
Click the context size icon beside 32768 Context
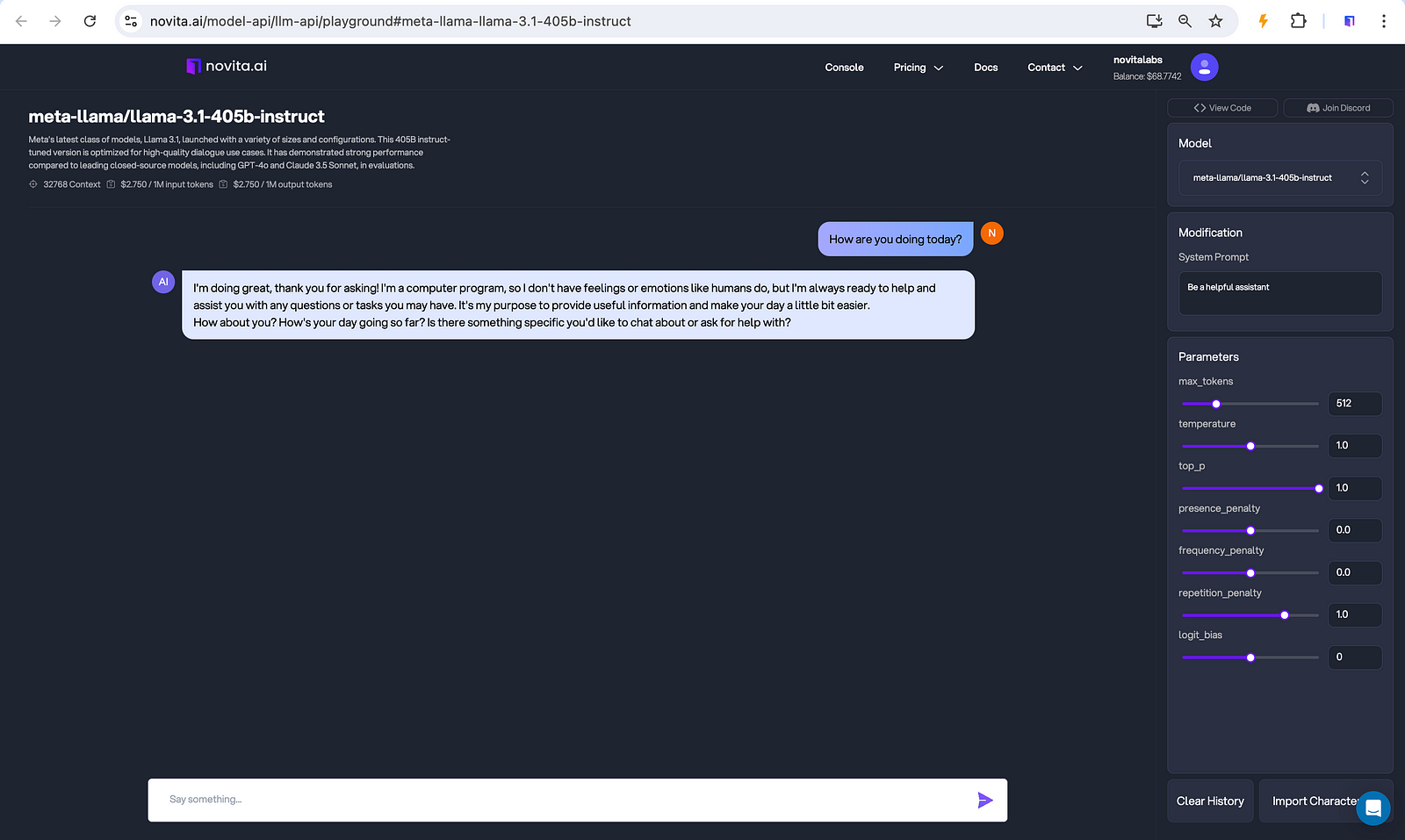[33, 184]
